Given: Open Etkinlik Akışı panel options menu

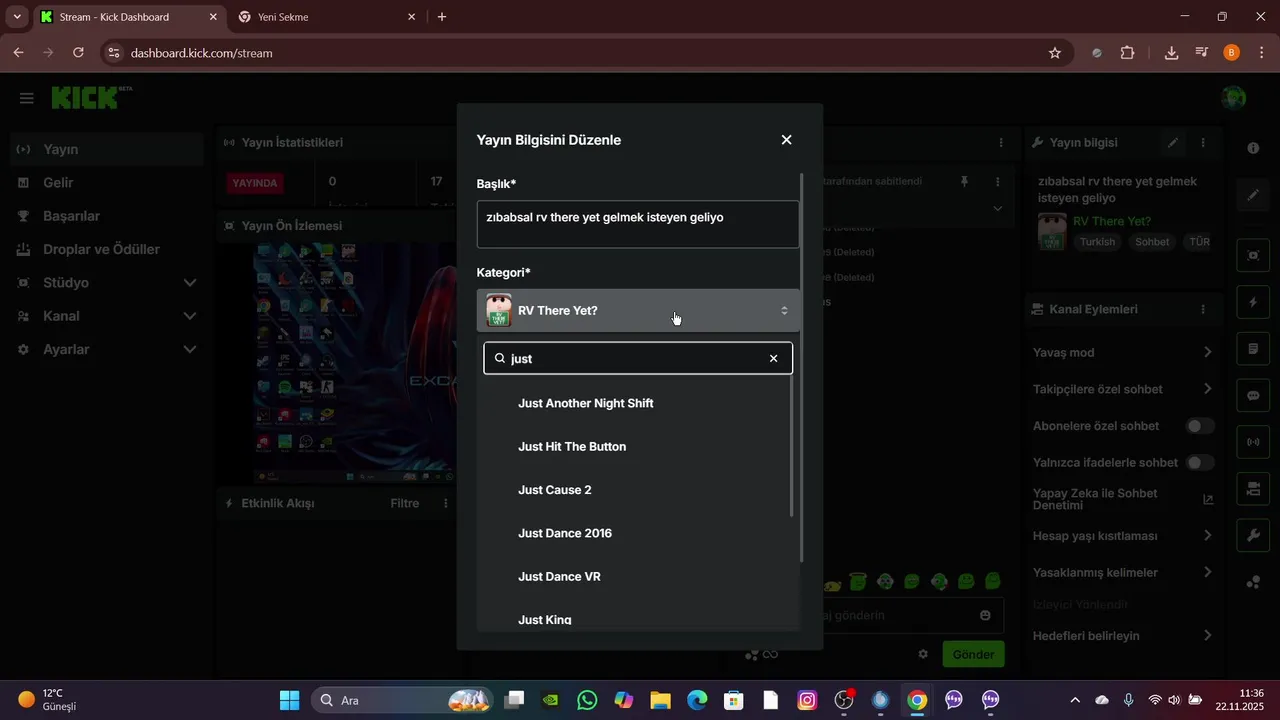Looking at the screenshot, I should [446, 503].
